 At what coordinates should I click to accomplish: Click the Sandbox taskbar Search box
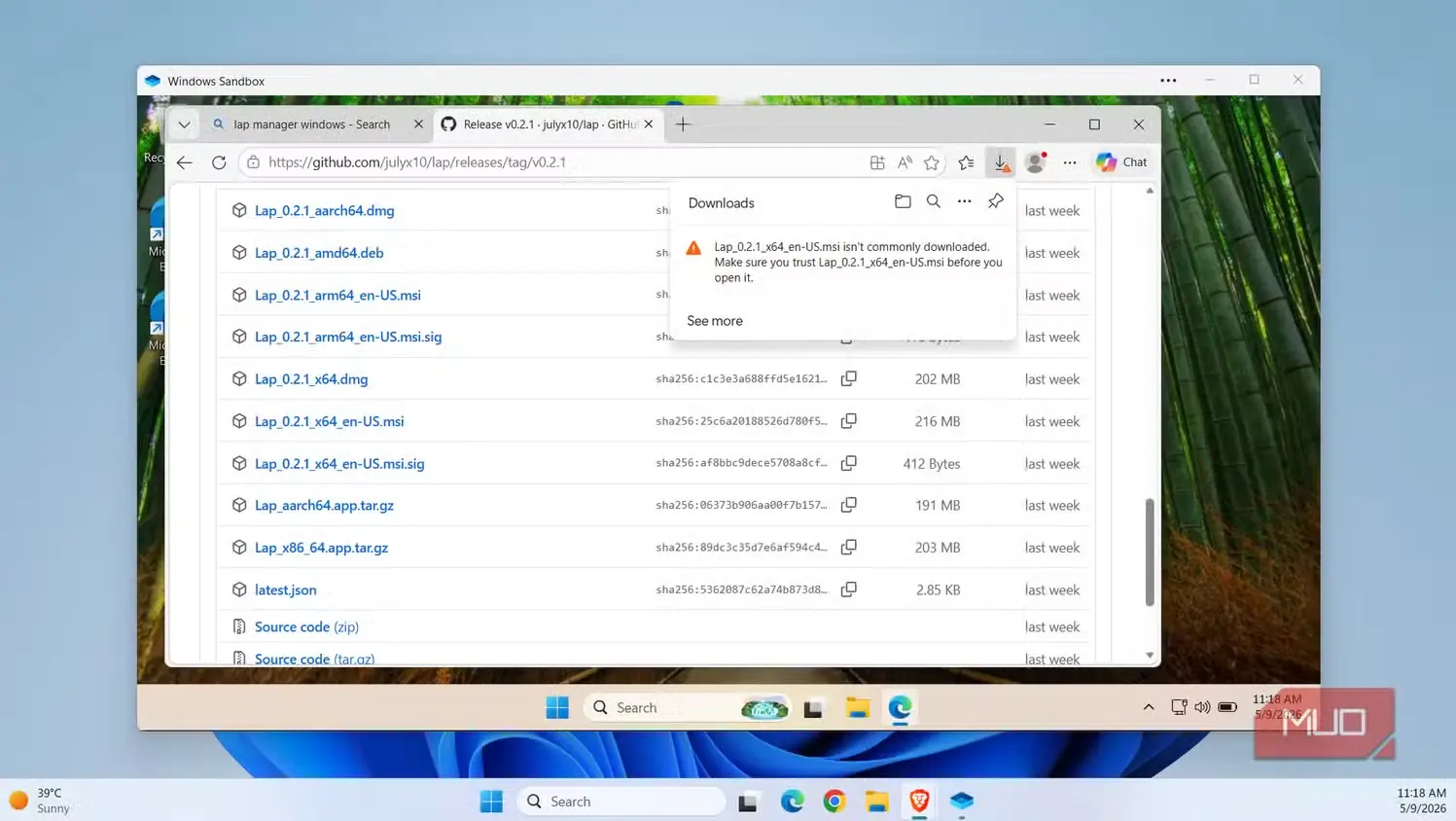click(688, 707)
